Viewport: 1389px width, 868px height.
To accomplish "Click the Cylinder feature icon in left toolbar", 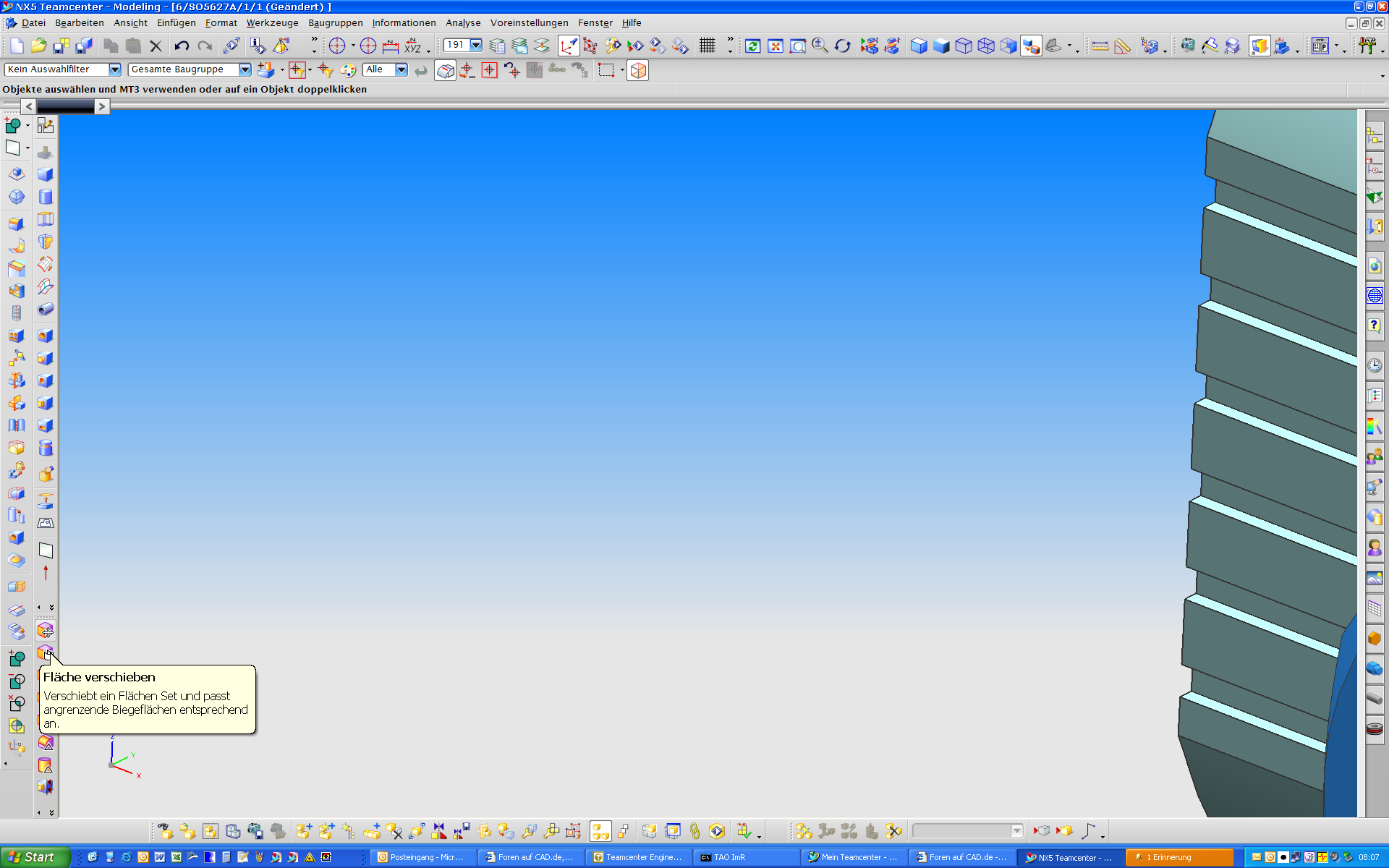I will coord(46,197).
